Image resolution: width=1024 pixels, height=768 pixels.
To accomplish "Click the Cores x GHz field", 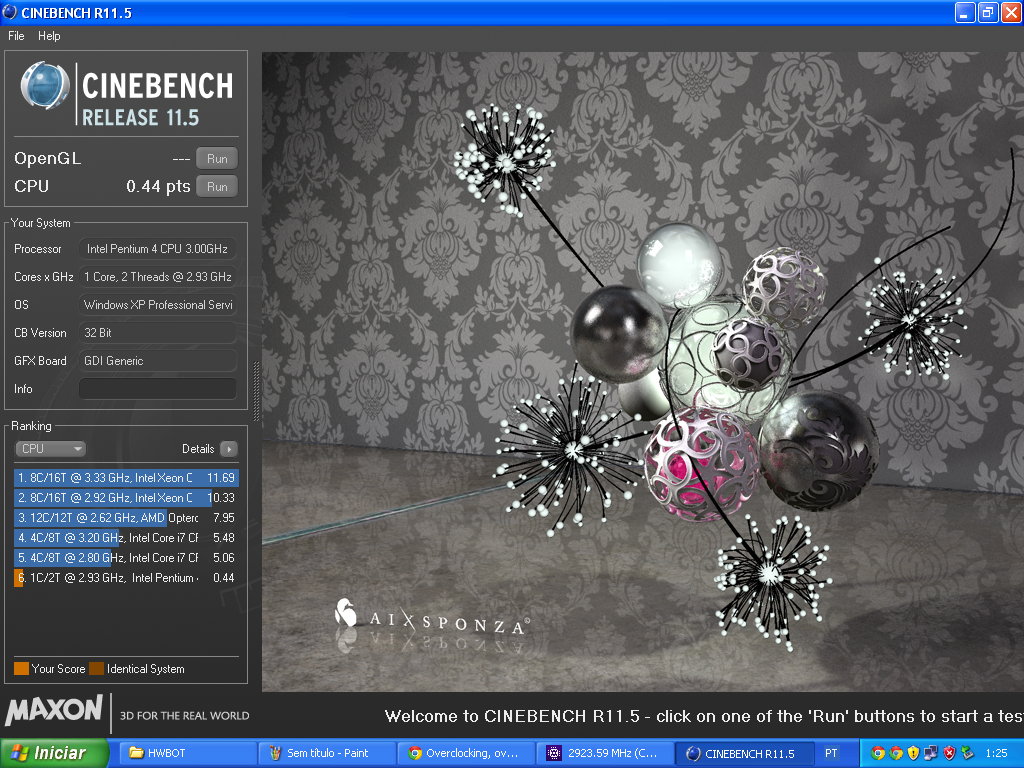I will [x=157, y=277].
